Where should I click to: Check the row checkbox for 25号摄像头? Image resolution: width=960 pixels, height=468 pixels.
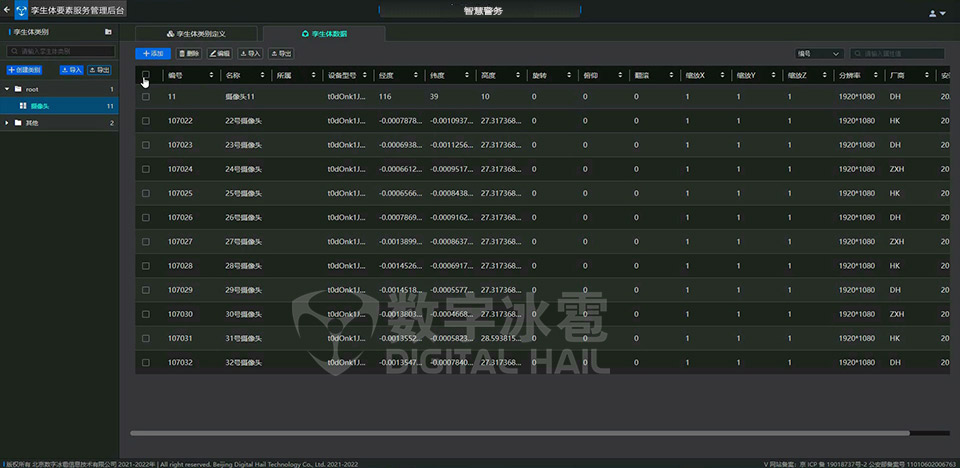(146, 193)
